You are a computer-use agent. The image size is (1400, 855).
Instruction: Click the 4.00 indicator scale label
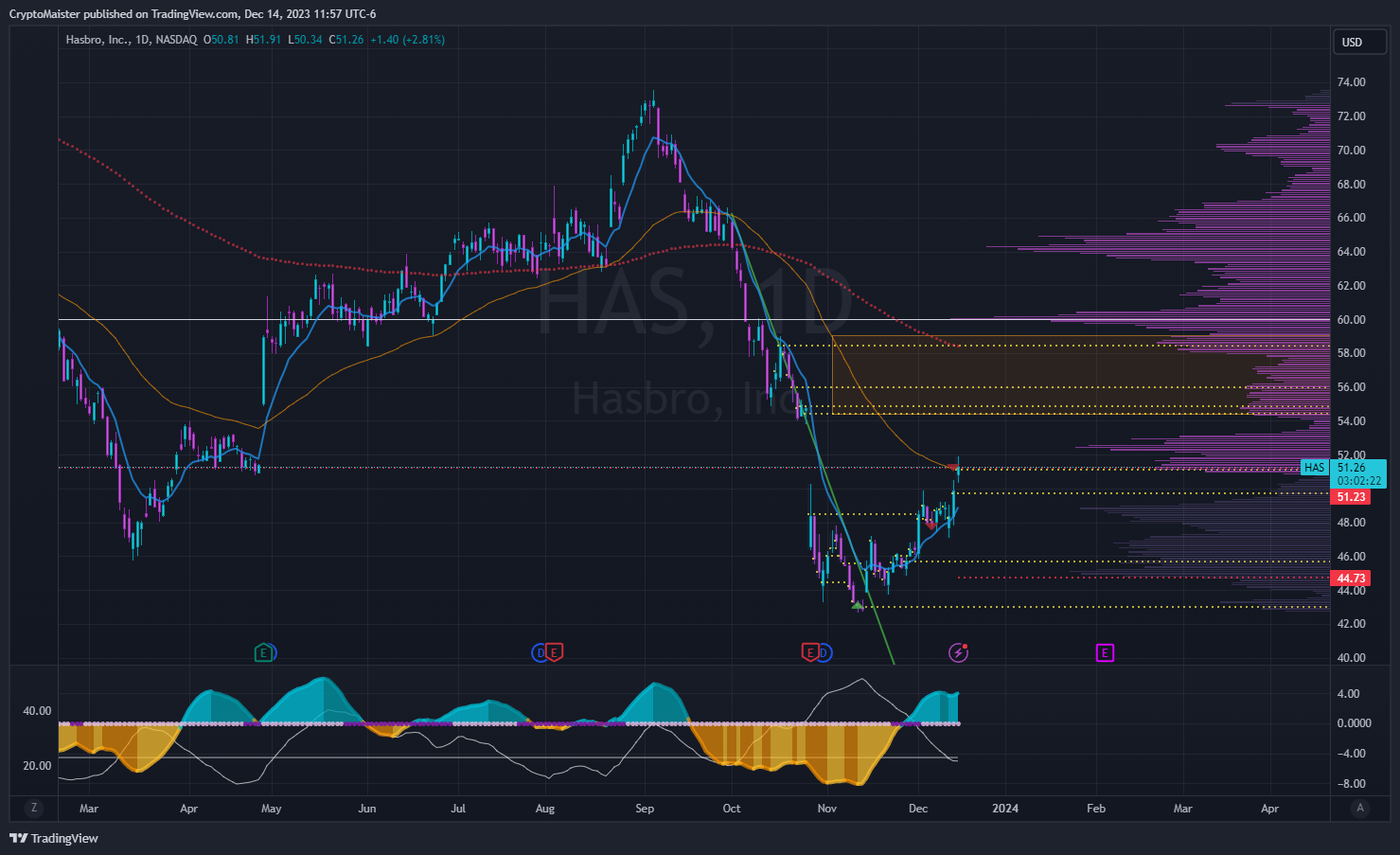pos(1348,694)
